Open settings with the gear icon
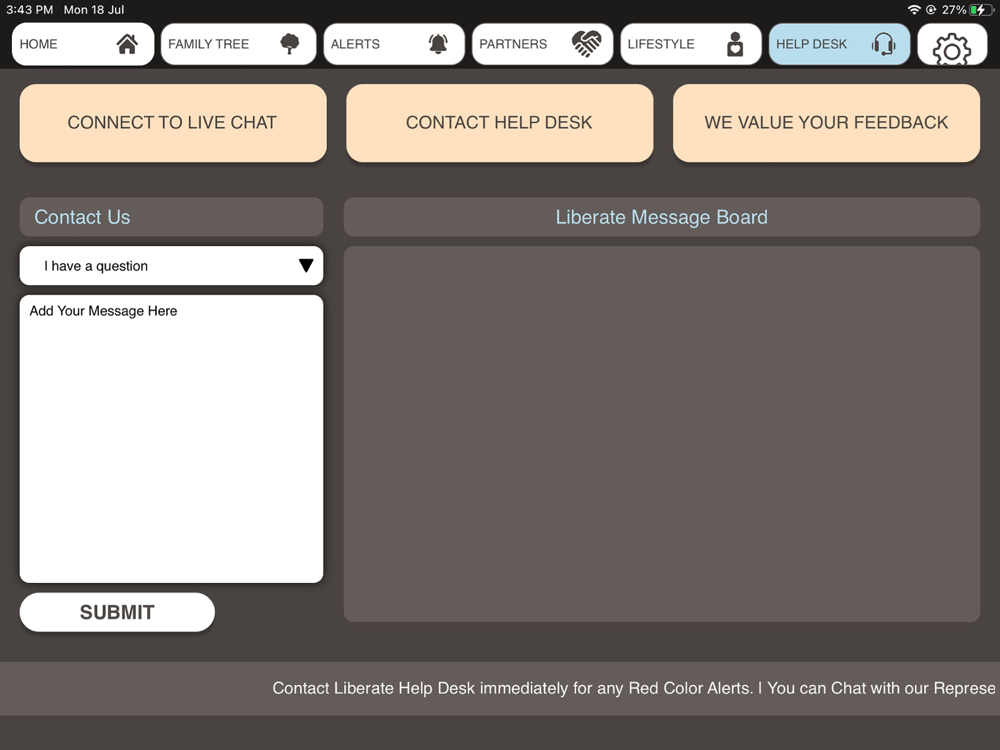This screenshot has height=750, width=1000. [x=952, y=48]
